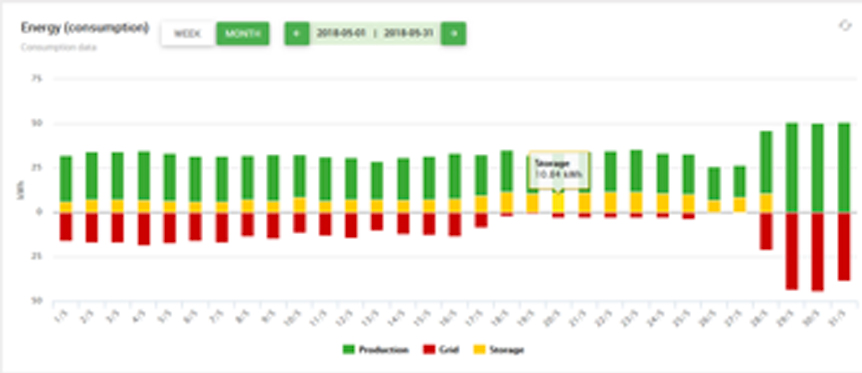The width and height of the screenshot is (862, 373).
Task: Click the Energy (consumption) title
Action: [85, 28]
